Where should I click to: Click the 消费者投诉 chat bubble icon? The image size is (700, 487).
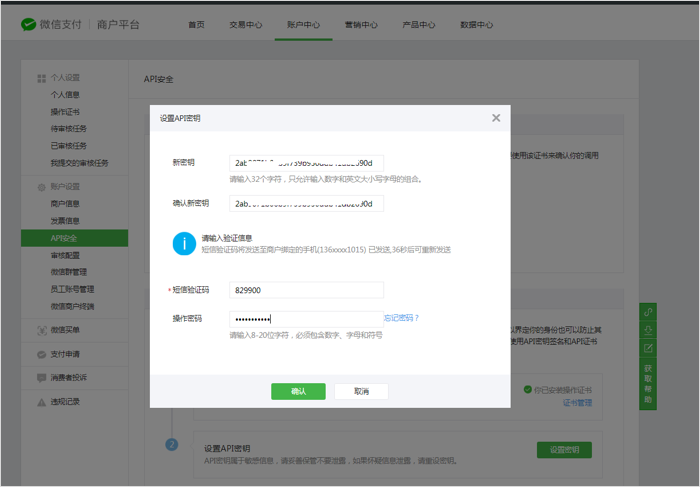tap(42, 377)
